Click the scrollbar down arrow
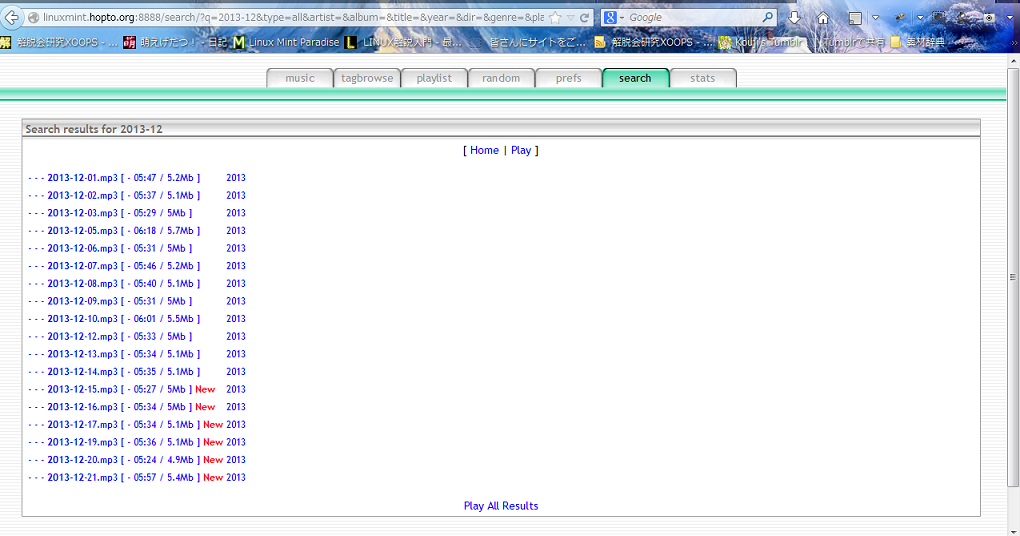The width and height of the screenshot is (1020, 536). pyautogui.click(x=1013, y=531)
